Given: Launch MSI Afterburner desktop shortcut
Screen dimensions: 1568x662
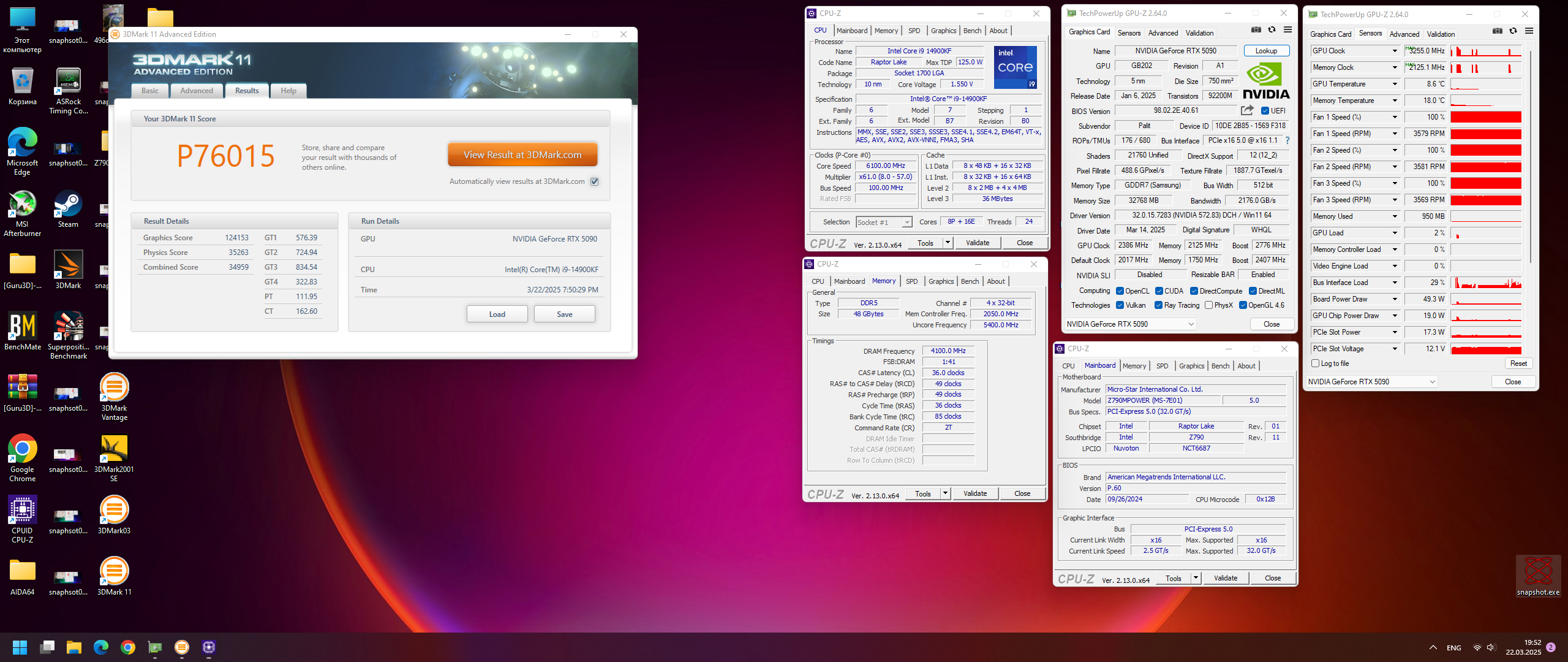Looking at the screenshot, I should point(23,213).
